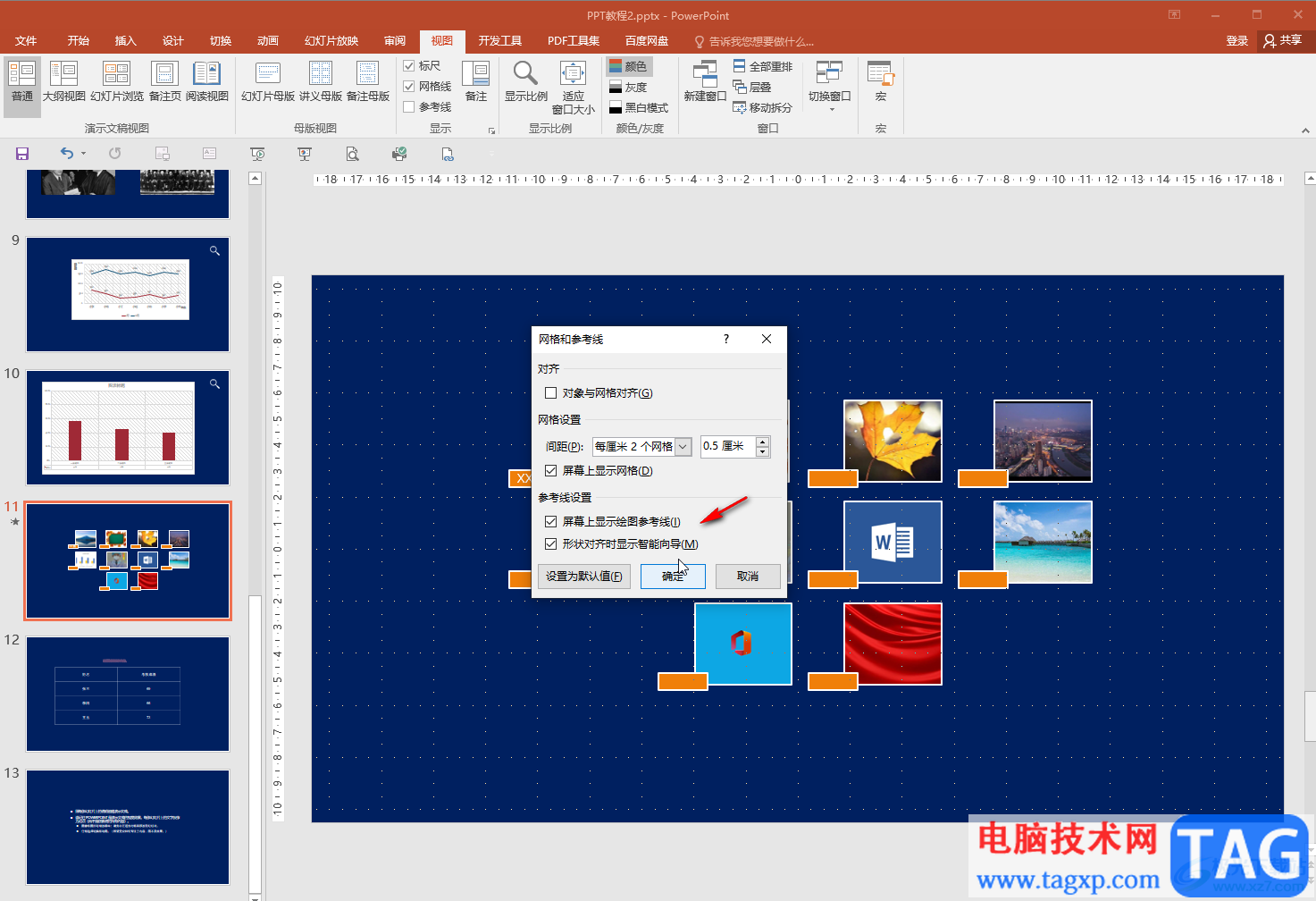Open the Design (设计) tab

[173, 40]
